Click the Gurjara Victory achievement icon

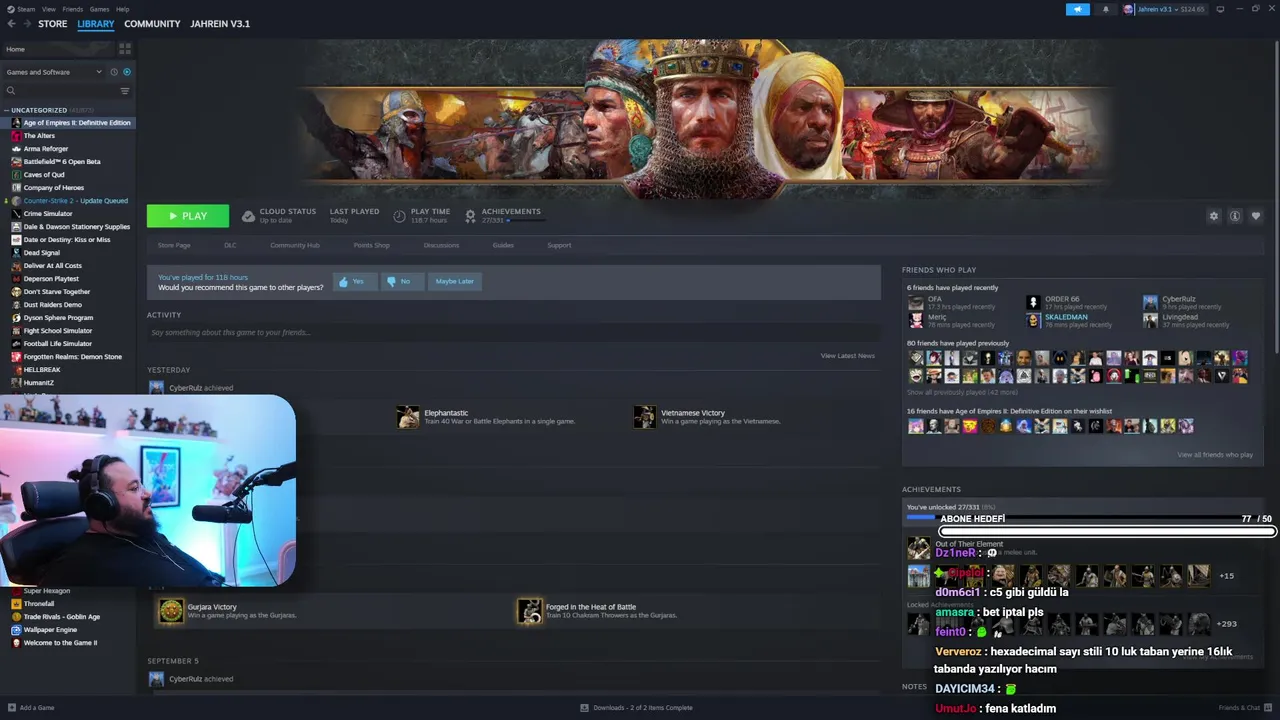coord(172,611)
